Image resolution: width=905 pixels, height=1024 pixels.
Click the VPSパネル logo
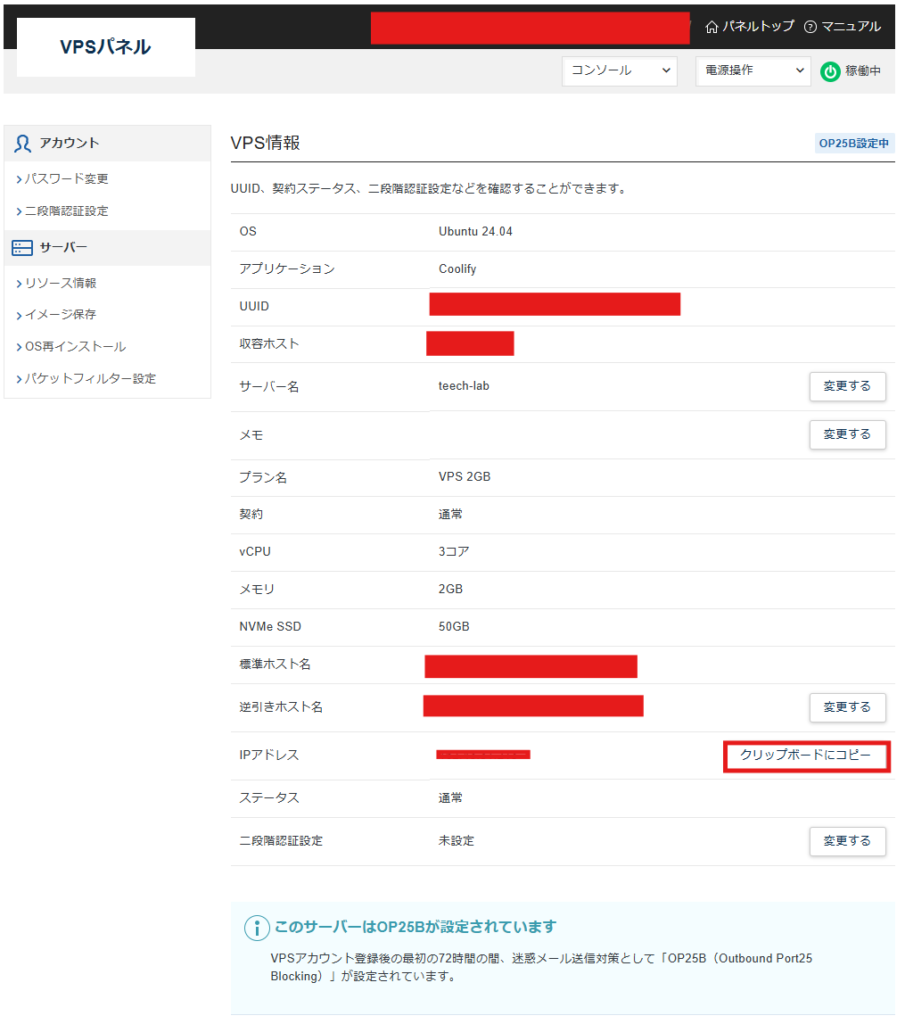pos(106,47)
